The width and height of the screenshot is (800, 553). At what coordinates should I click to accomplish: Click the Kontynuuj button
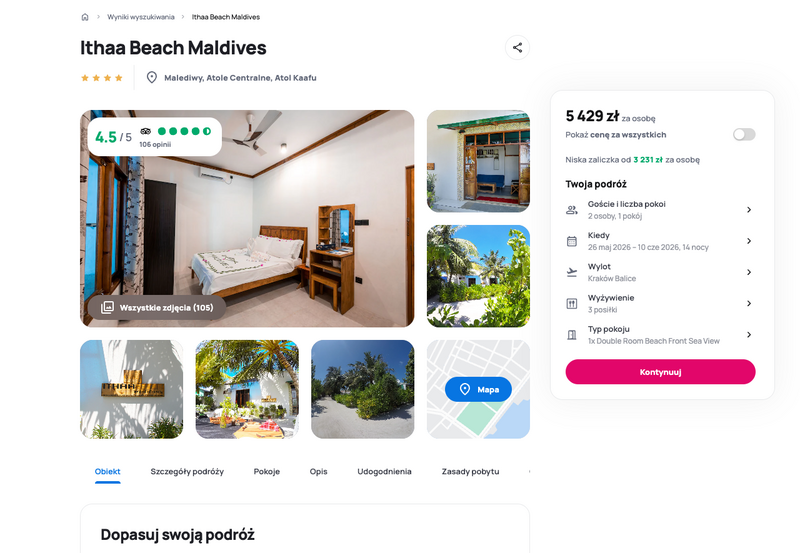(660, 372)
